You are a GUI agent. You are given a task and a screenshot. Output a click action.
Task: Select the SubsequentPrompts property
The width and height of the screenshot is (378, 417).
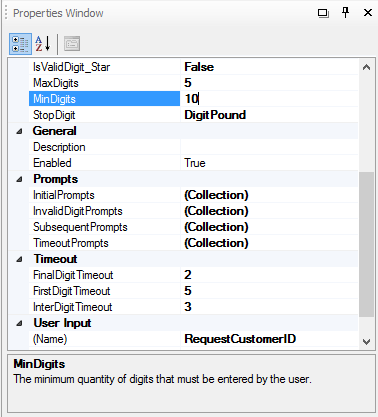80,227
